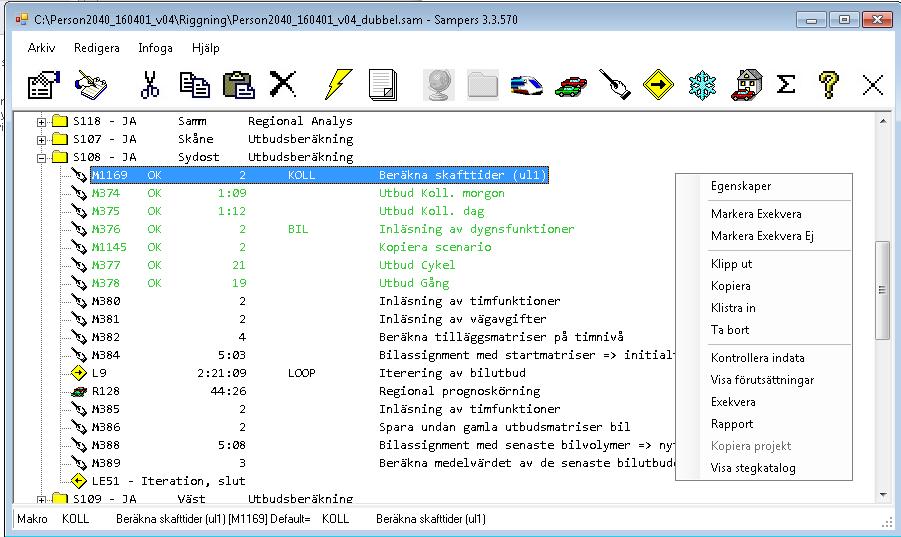Image resolution: width=901 pixels, height=537 pixels.
Task: Select row M378 Utbud Gång
Action: pos(271,283)
